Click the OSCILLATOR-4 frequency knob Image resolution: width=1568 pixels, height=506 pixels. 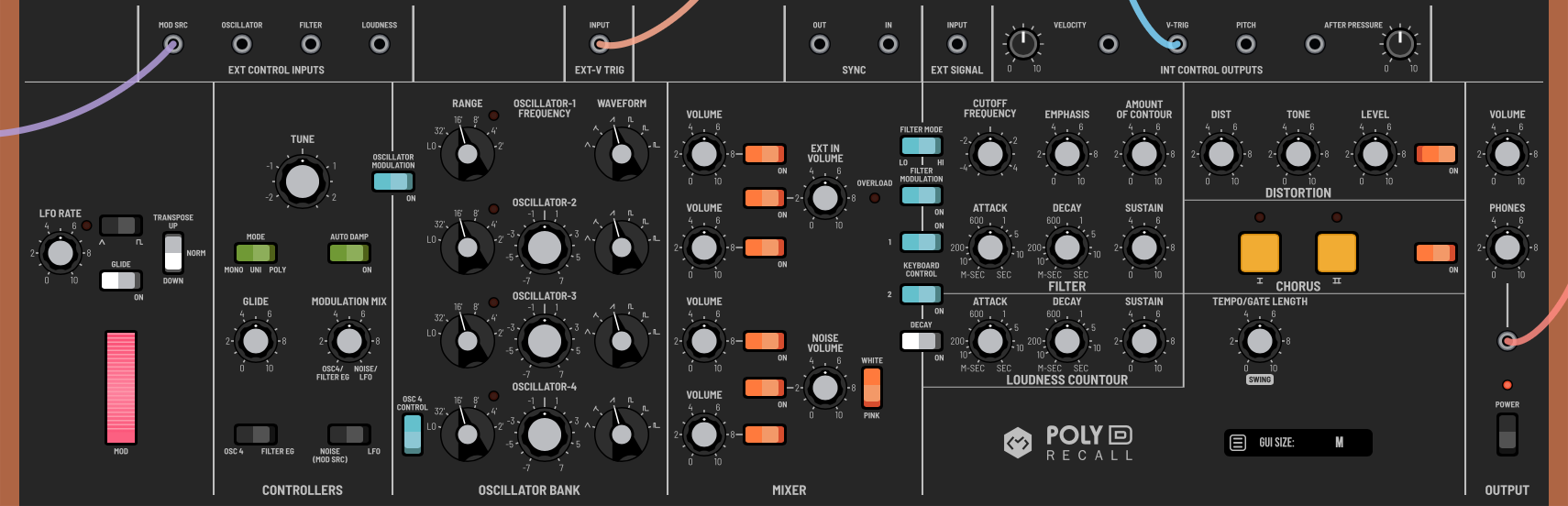point(545,434)
